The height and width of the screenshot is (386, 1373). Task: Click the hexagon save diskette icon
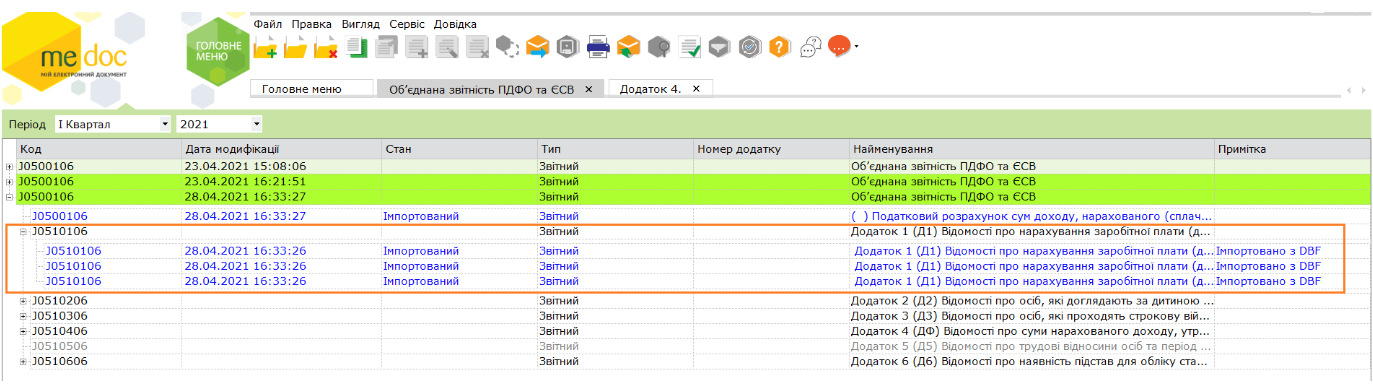point(567,46)
